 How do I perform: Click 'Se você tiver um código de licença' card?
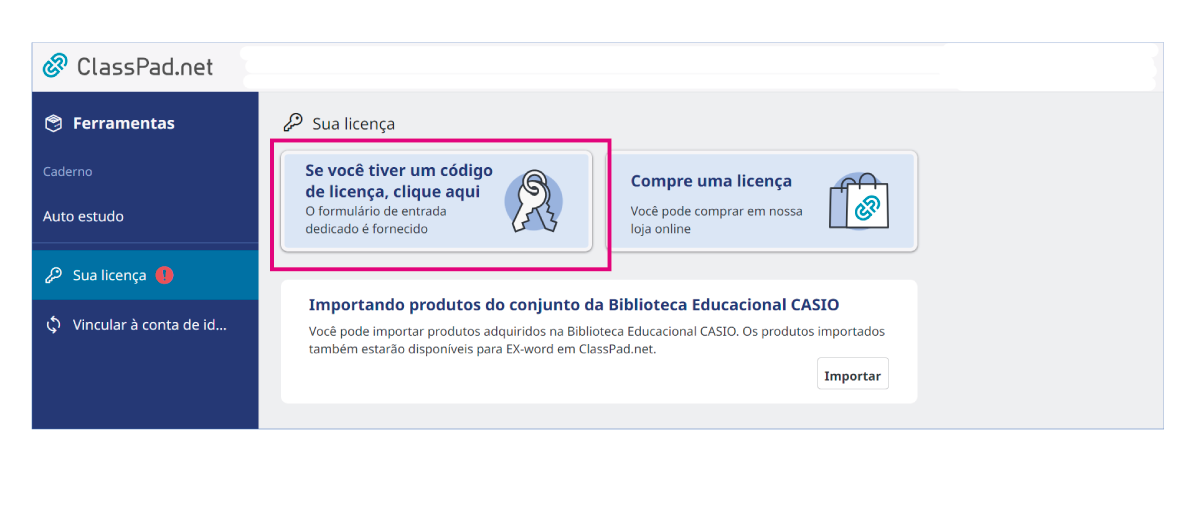(x=436, y=200)
